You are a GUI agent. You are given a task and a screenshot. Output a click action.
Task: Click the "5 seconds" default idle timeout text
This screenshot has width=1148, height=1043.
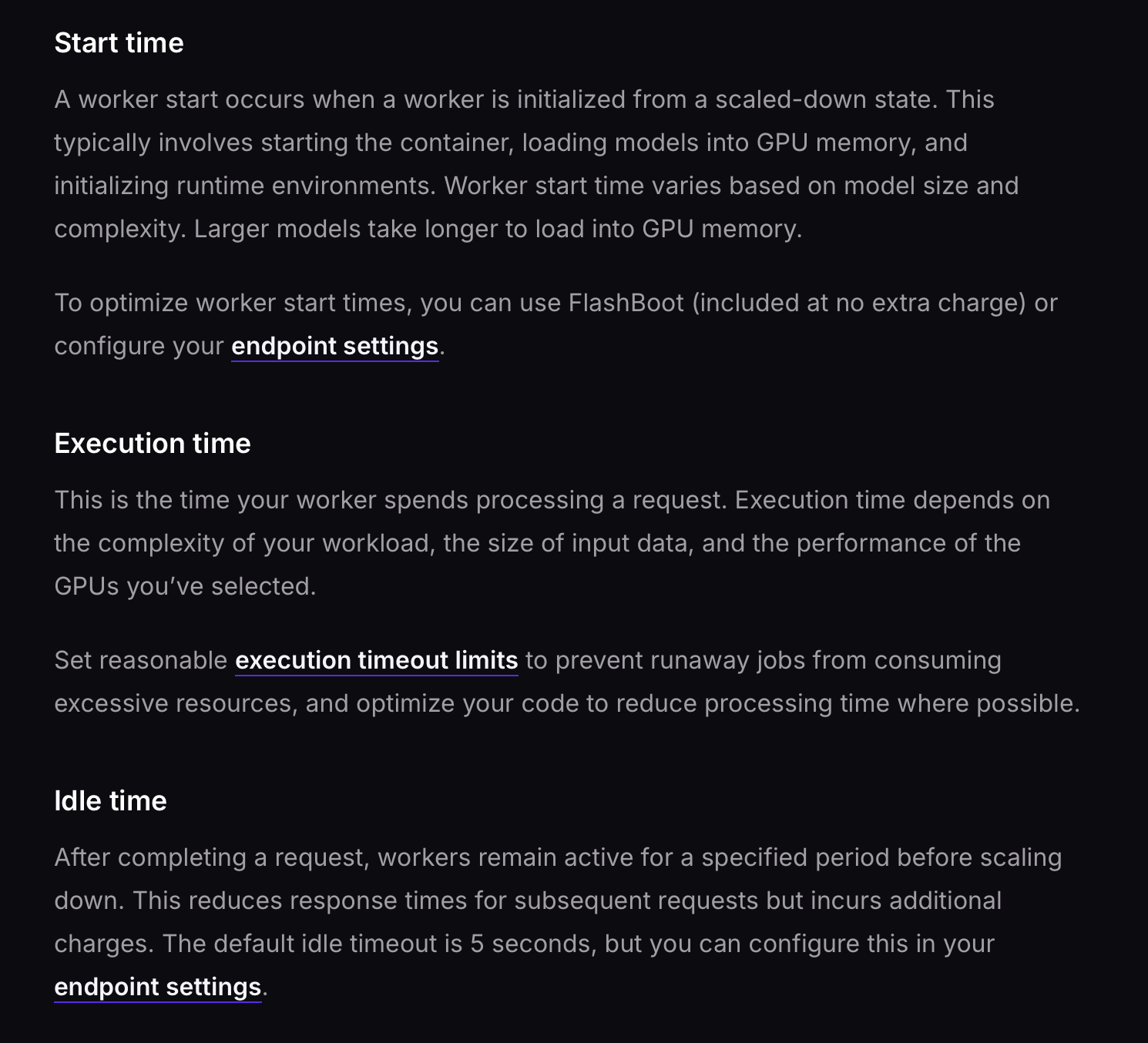(x=532, y=944)
